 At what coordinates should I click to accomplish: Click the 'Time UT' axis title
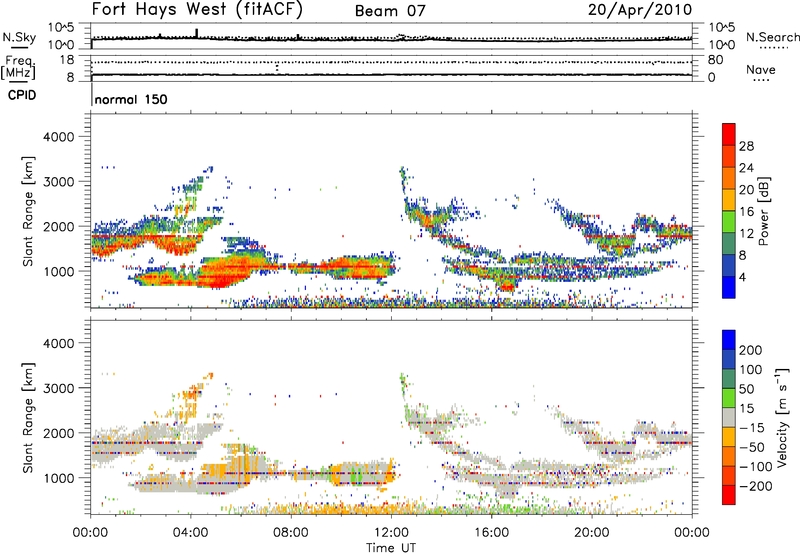pyautogui.click(x=391, y=548)
